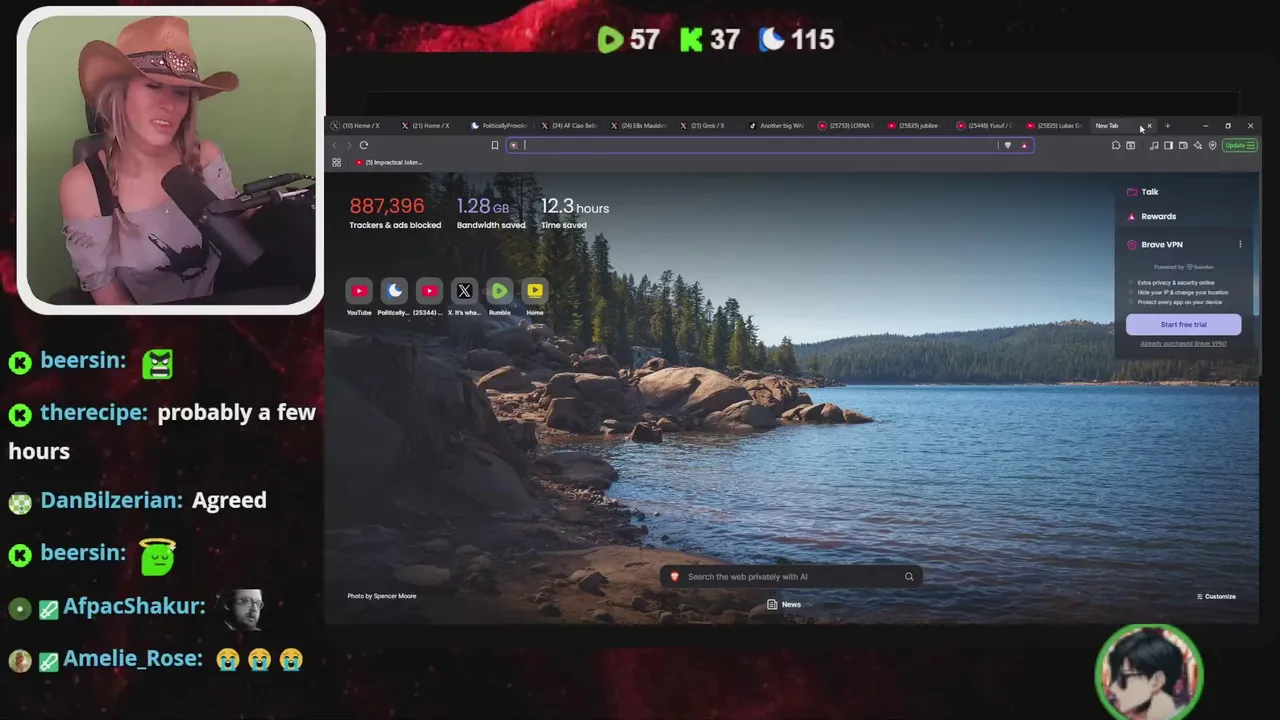Bookmark this page with the bookmark icon
Viewport: 1280px width, 720px height.
494,145
